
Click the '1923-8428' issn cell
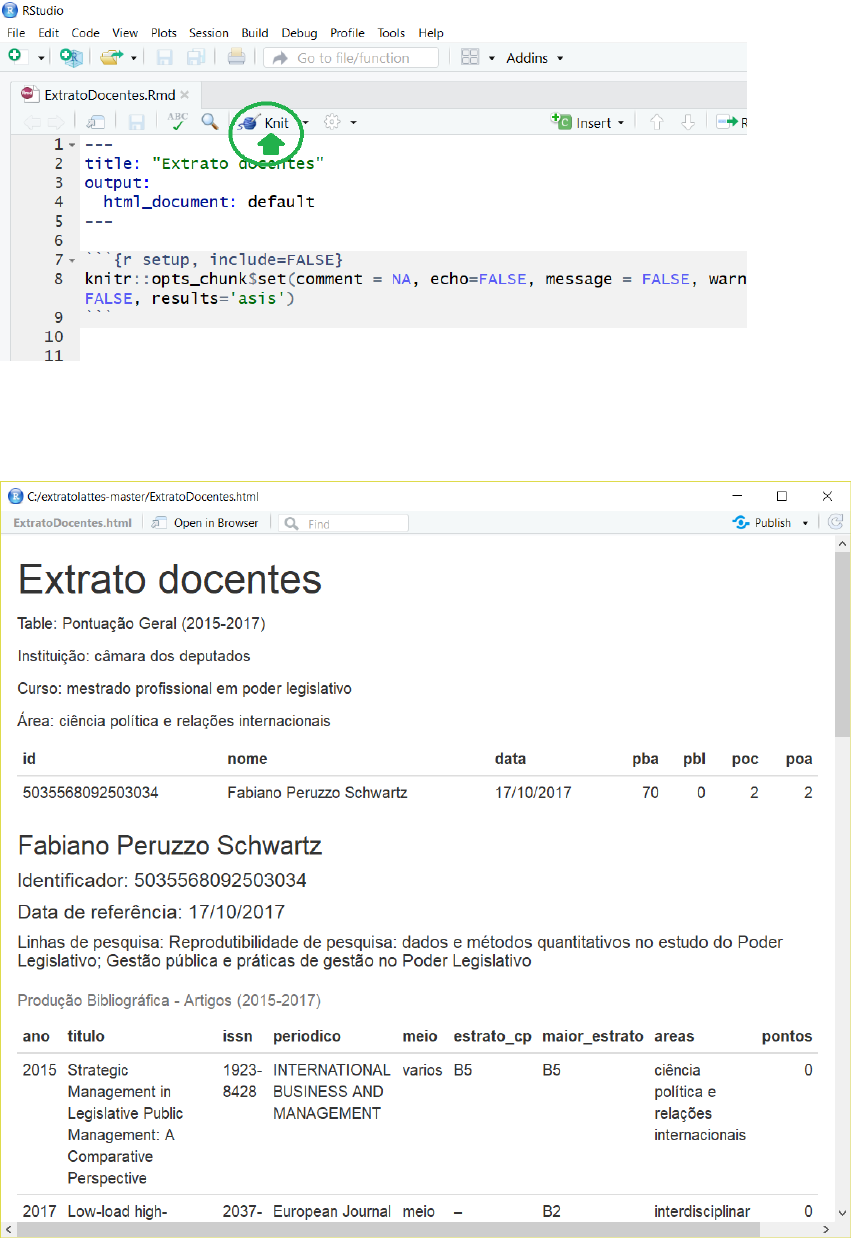[x=243, y=1081]
